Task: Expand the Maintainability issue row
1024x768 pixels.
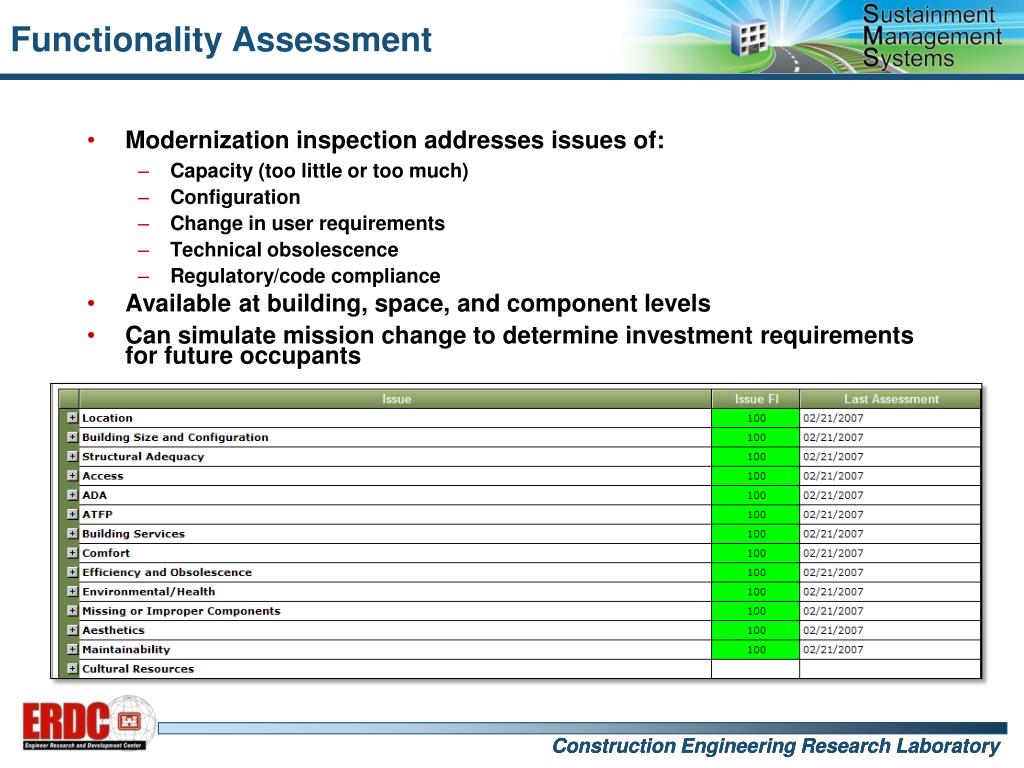Action: point(72,649)
